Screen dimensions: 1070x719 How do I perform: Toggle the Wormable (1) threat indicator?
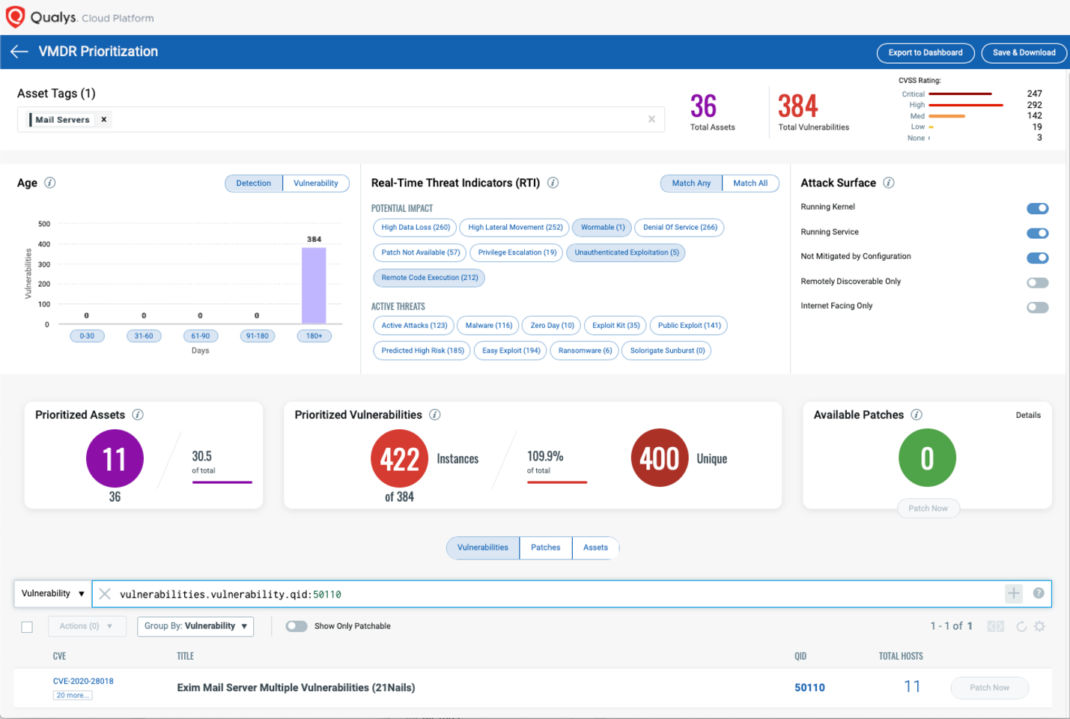pos(603,228)
